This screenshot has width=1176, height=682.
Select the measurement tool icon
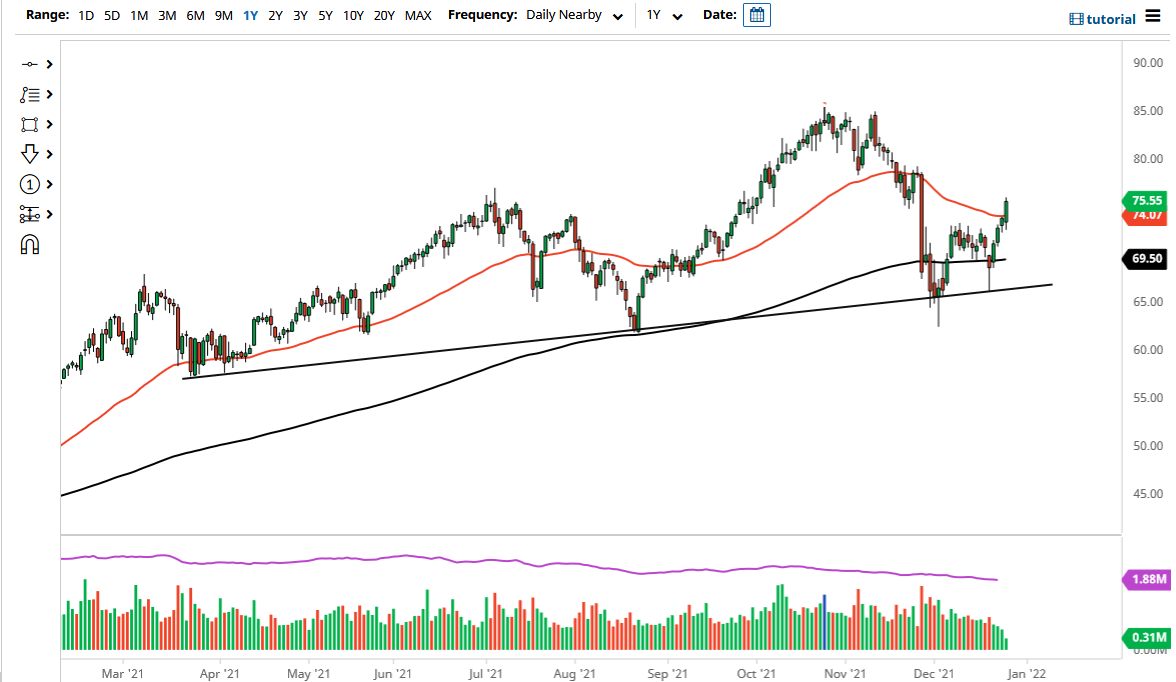tap(30, 214)
